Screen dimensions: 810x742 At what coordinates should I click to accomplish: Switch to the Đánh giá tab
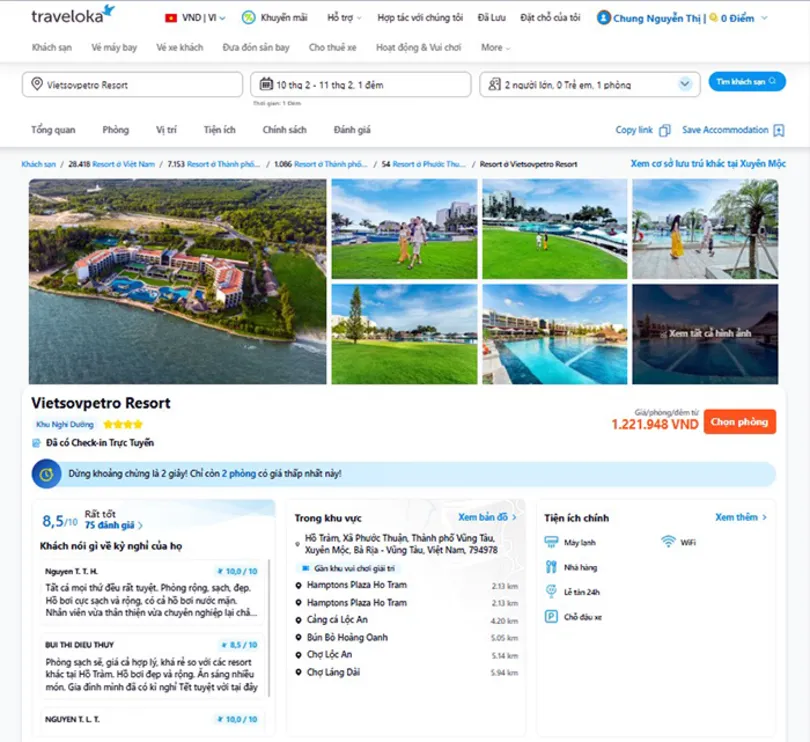352,130
